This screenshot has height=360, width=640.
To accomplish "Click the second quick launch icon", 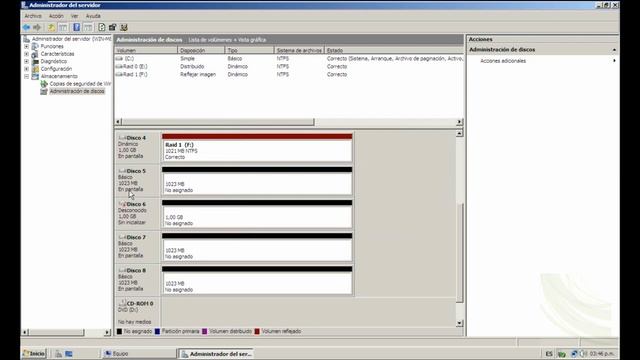I will (x=69, y=354).
